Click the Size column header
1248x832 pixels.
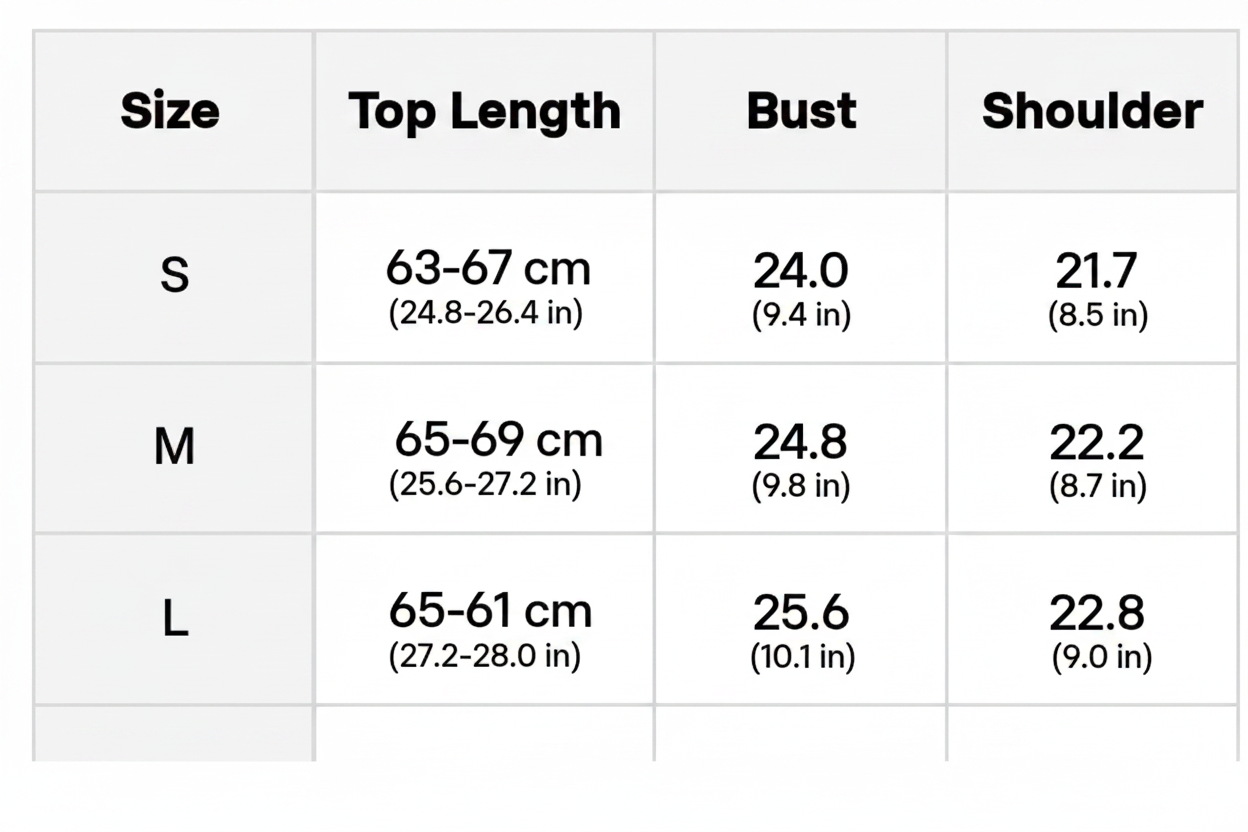pyautogui.click(x=170, y=111)
